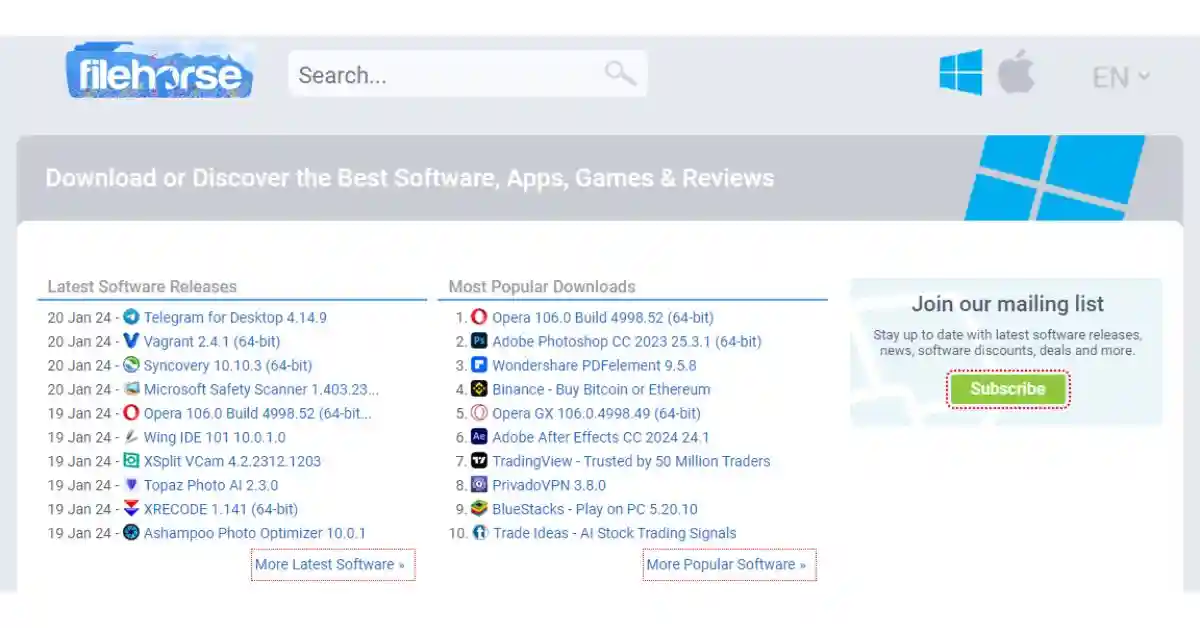
Task: Click the Adobe Photoshop CC icon
Action: pyautogui.click(x=479, y=341)
